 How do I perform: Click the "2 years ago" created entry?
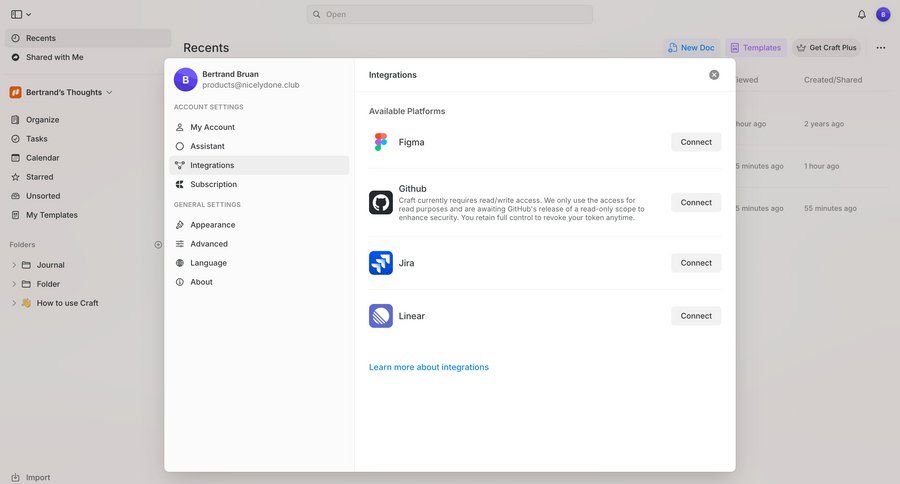(x=824, y=123)
